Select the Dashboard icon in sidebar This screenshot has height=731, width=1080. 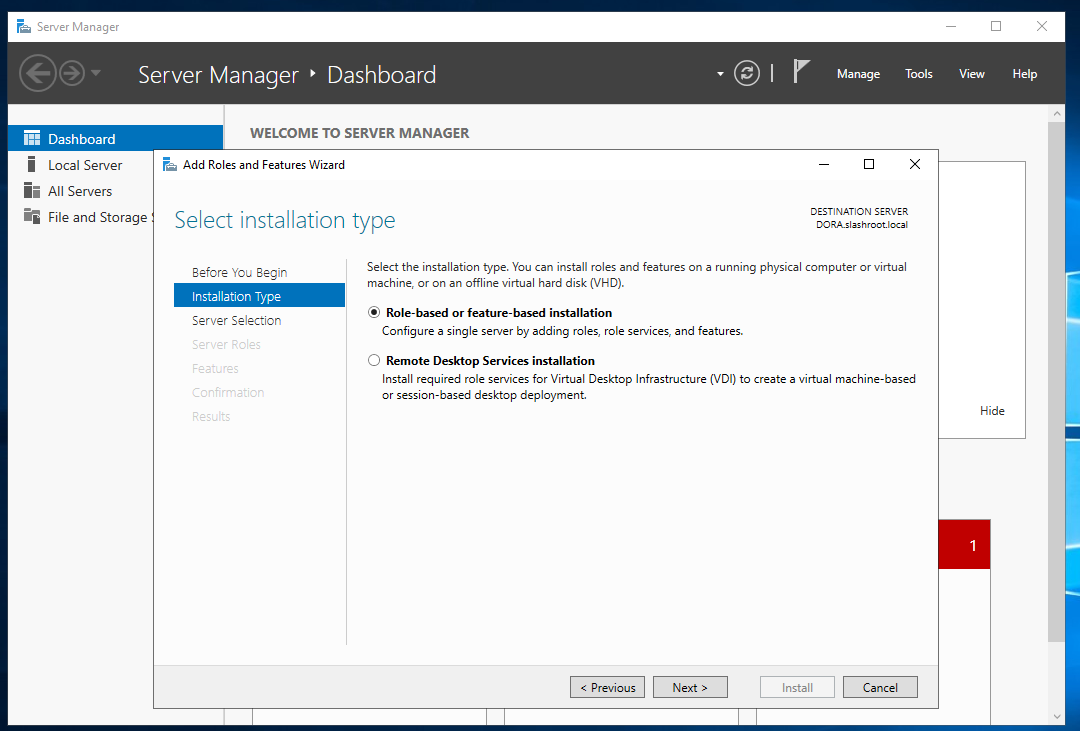click(x=32, y=139)
